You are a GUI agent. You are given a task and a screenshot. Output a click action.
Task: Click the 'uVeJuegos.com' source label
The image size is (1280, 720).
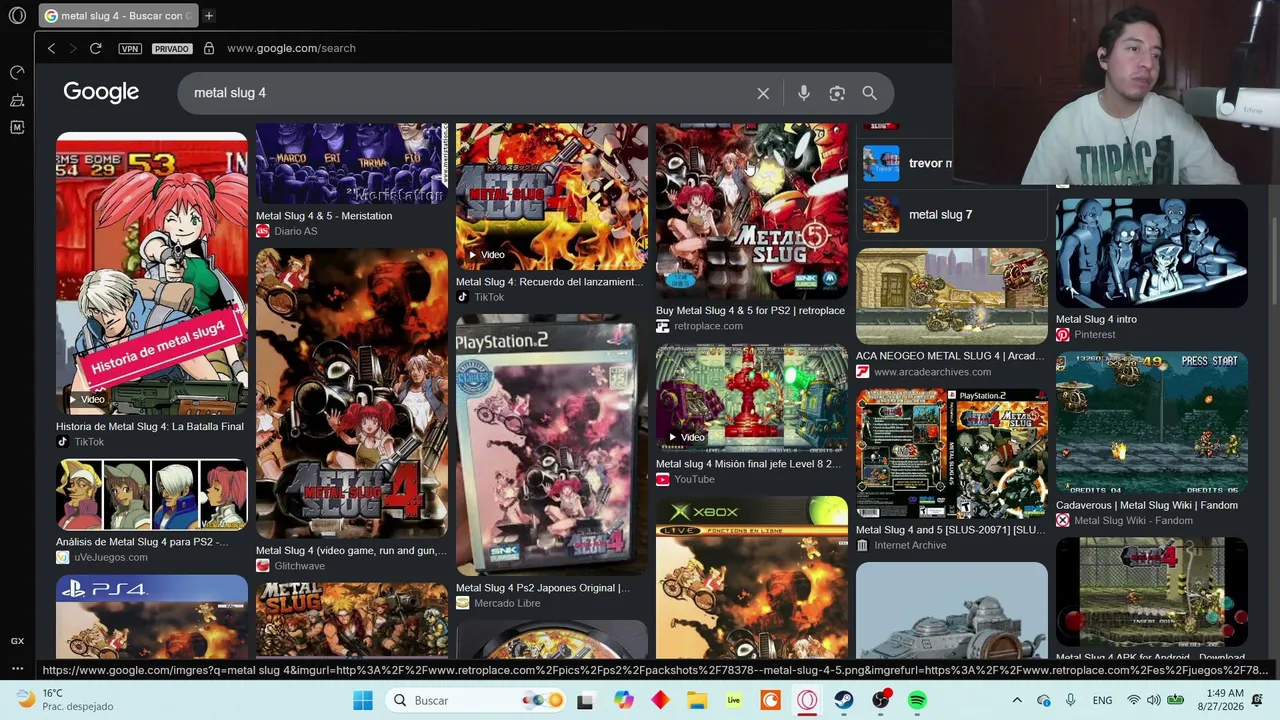coord(111,557)
